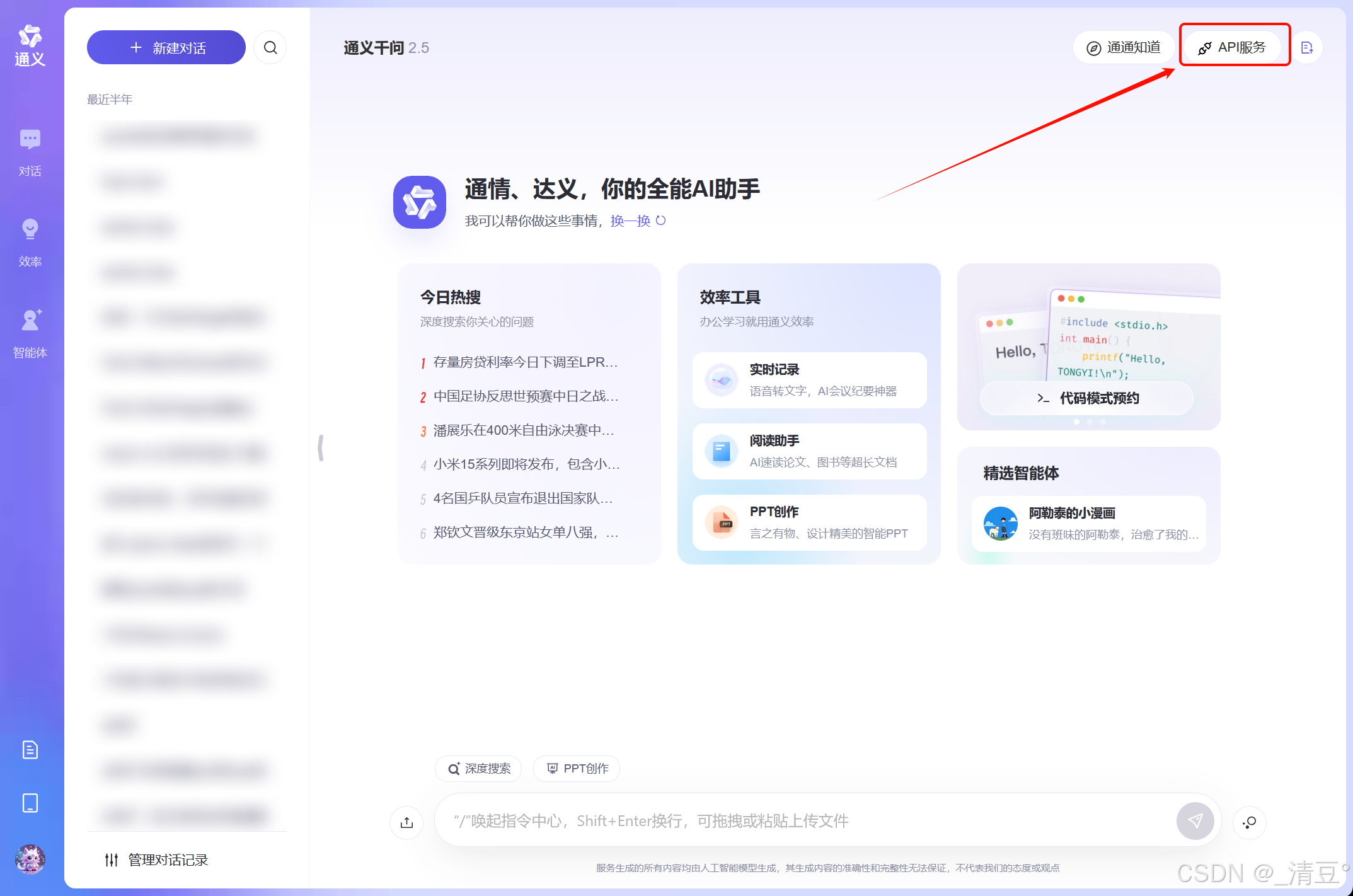Select the second carousel dot of banner
This screenshot has width=1353, height=896.
(1090, 422)
